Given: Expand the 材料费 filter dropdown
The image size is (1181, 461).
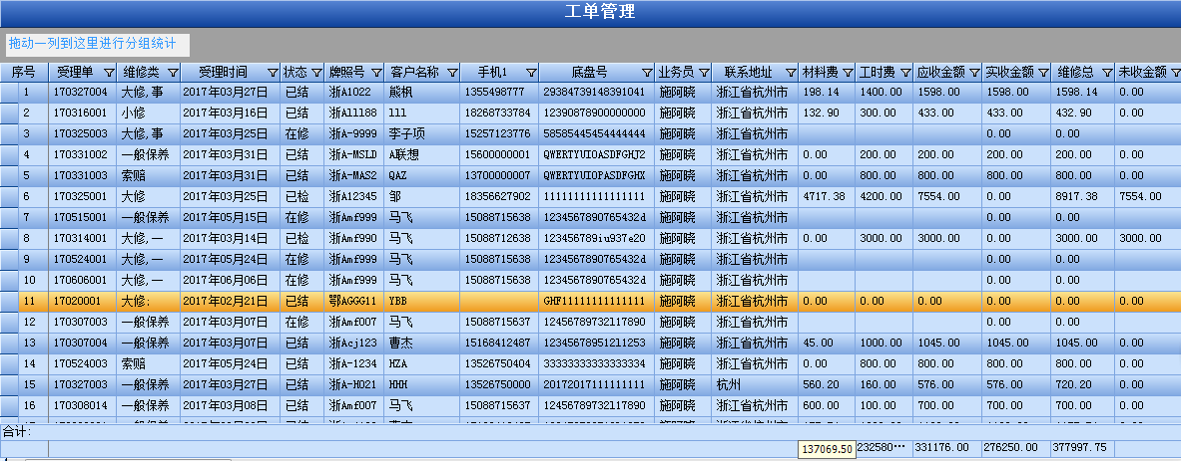Looking at the screenshot, I should coord(847,73).
